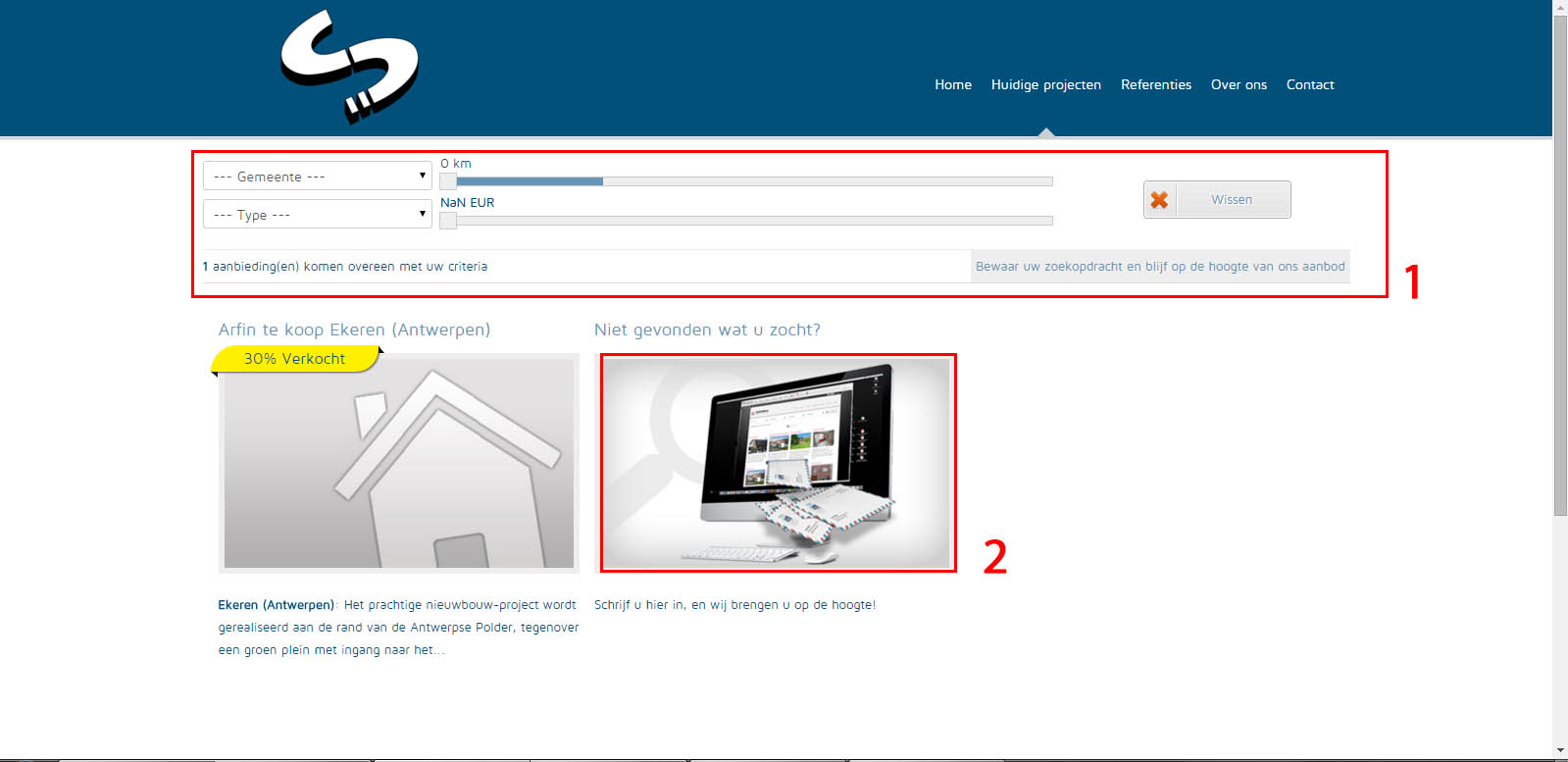
Task: Expand the Type dropdown
Action: tap(317, 215)
